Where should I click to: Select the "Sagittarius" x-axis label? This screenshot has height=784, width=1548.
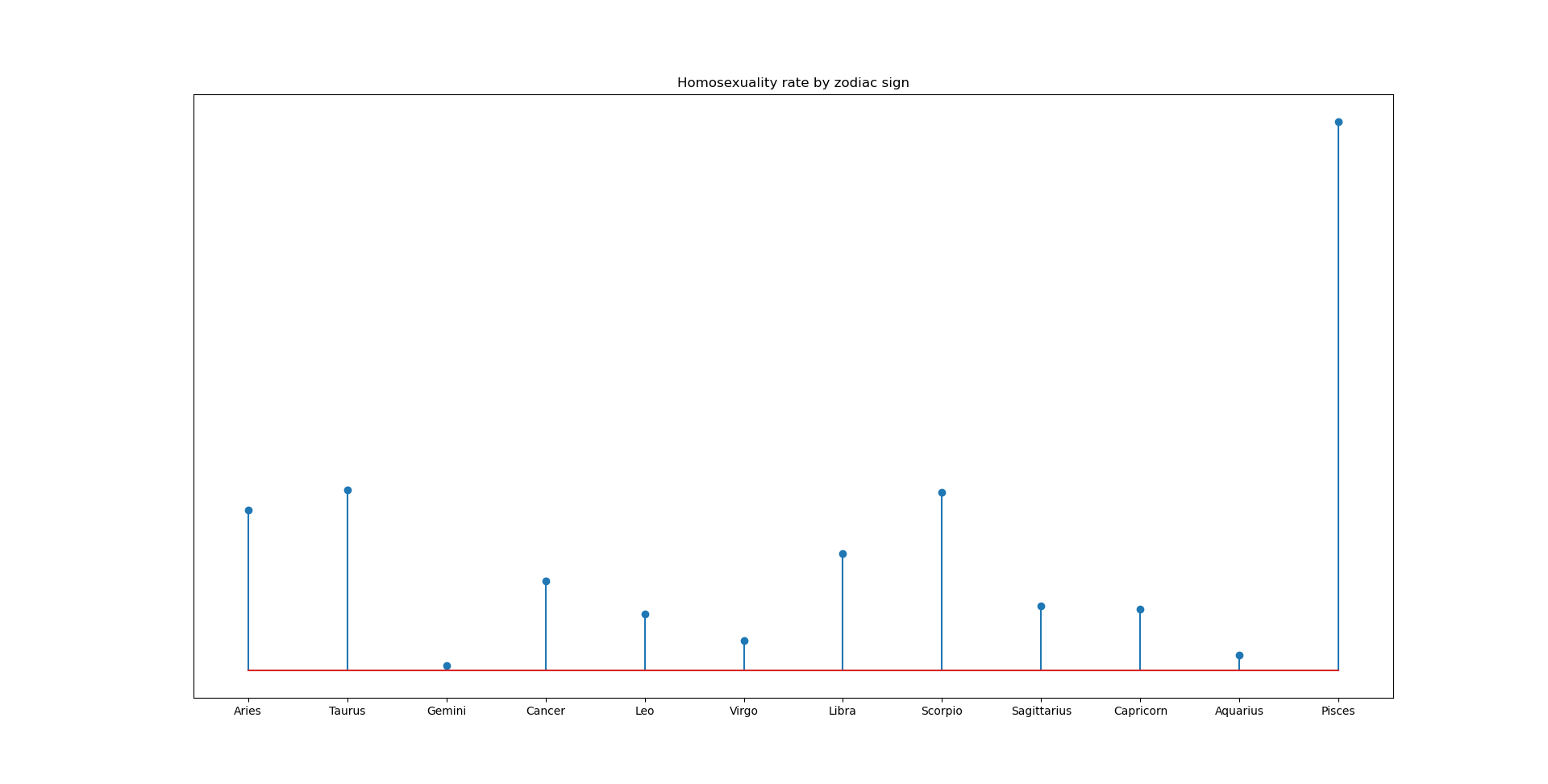pyautogui.click(x=1042, y=711)
